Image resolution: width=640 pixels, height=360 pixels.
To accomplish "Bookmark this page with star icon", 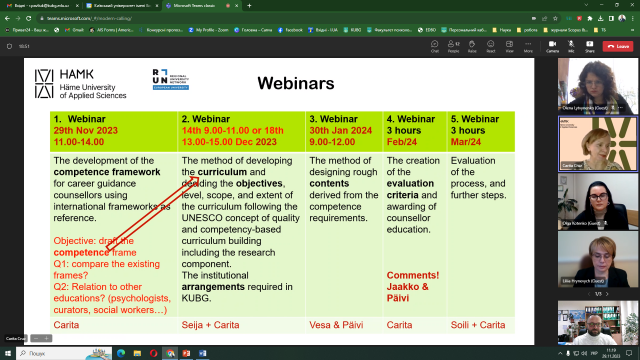I will [x=555, y=18].
